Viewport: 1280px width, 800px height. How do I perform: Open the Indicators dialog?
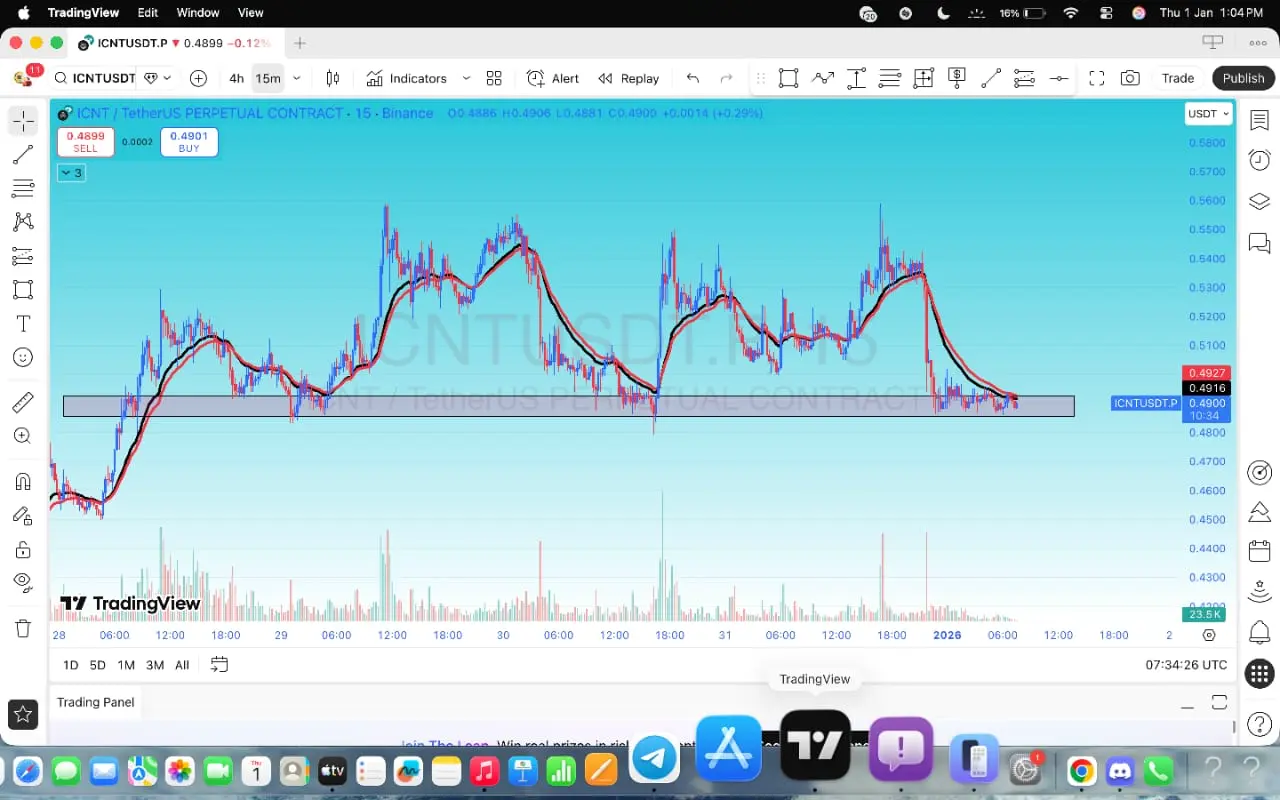(x=406, y=78)
